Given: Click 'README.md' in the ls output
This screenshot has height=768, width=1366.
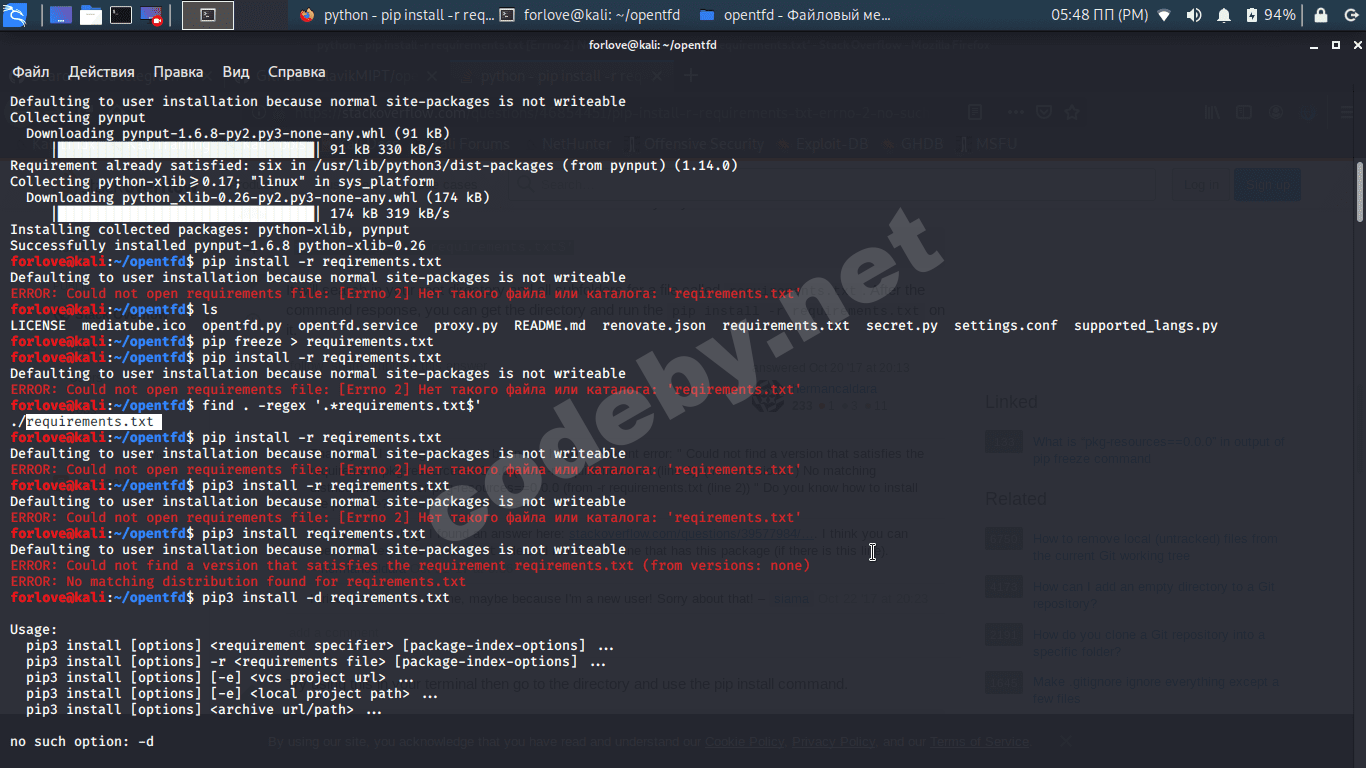Looking at the screenshot, I should (550, 326).
